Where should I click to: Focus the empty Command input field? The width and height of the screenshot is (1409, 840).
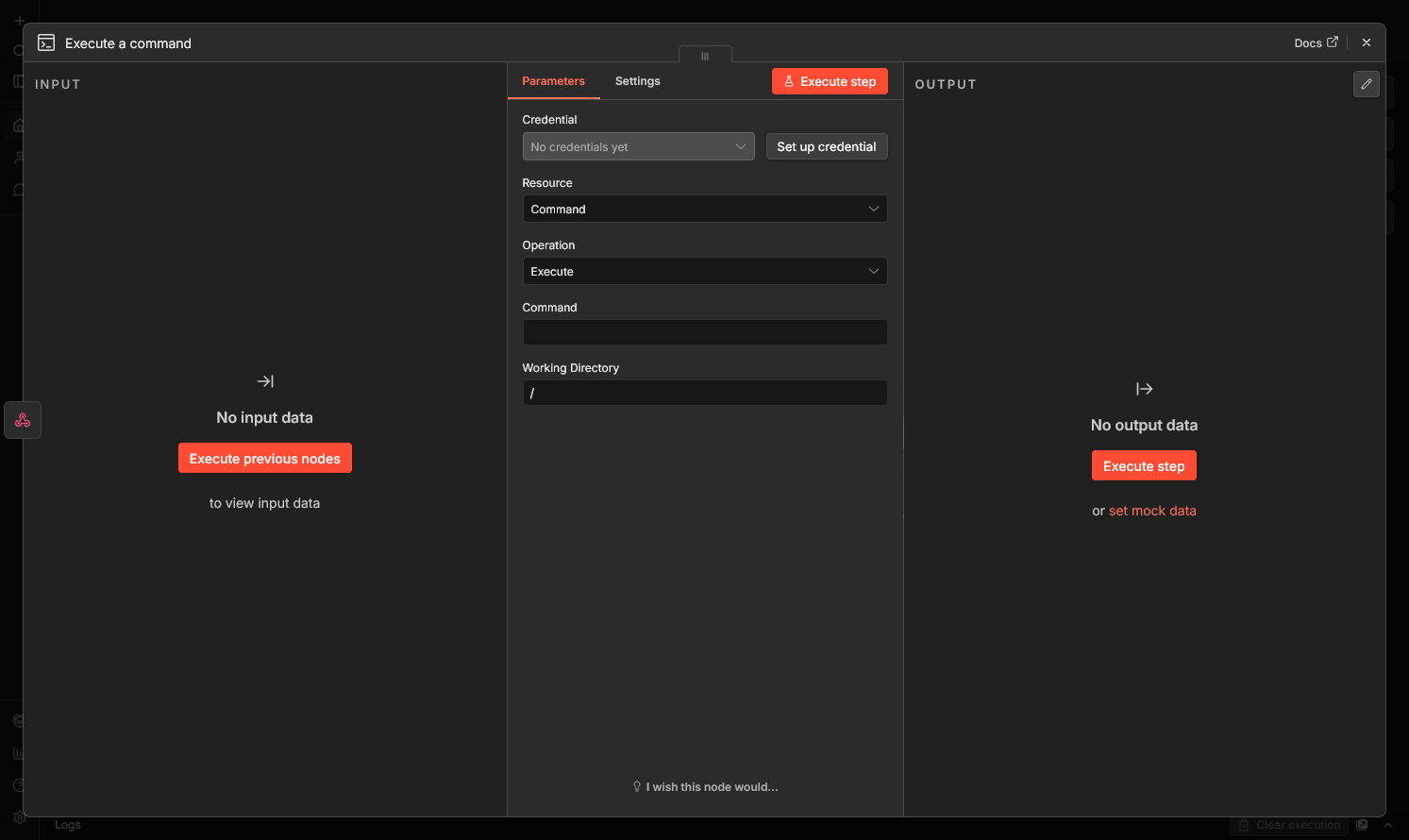pyautogui.click(x=704, y=331)
